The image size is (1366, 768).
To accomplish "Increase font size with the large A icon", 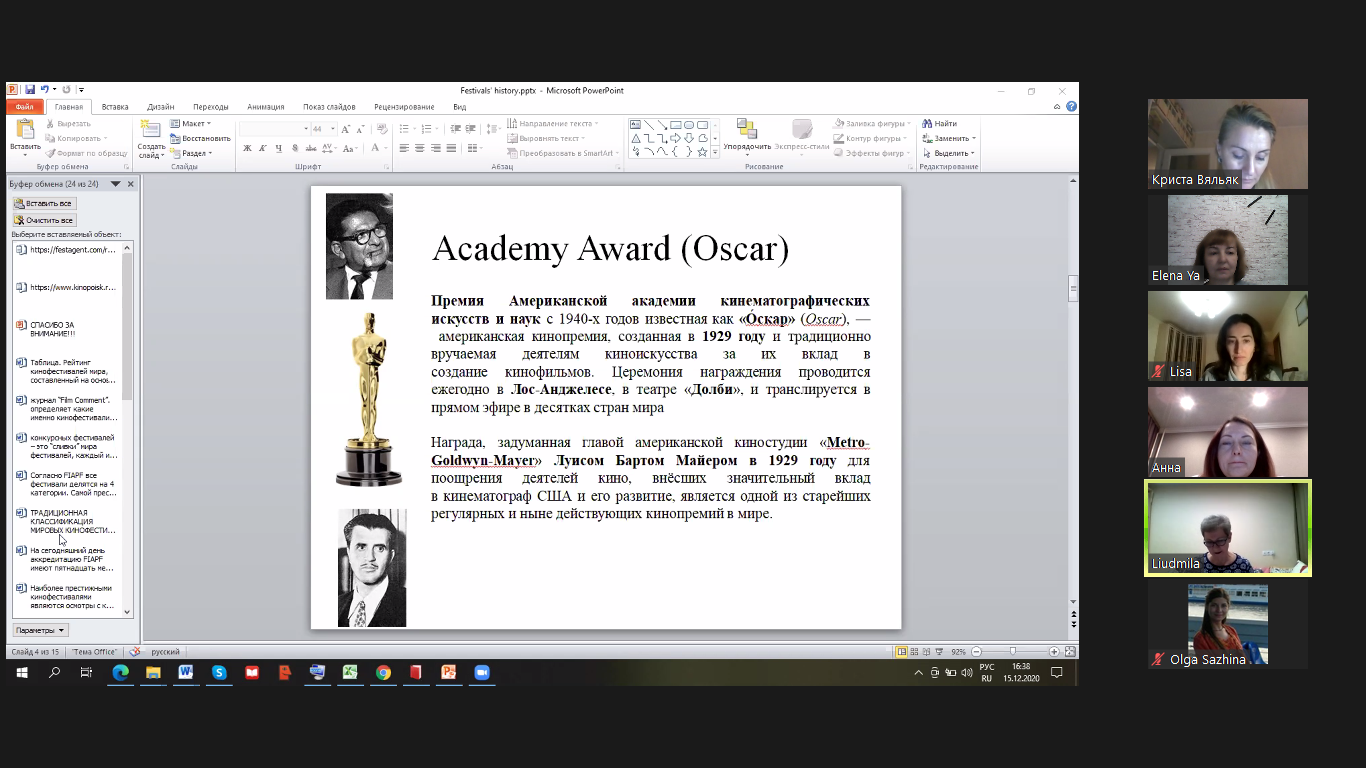I will (346, 129).
